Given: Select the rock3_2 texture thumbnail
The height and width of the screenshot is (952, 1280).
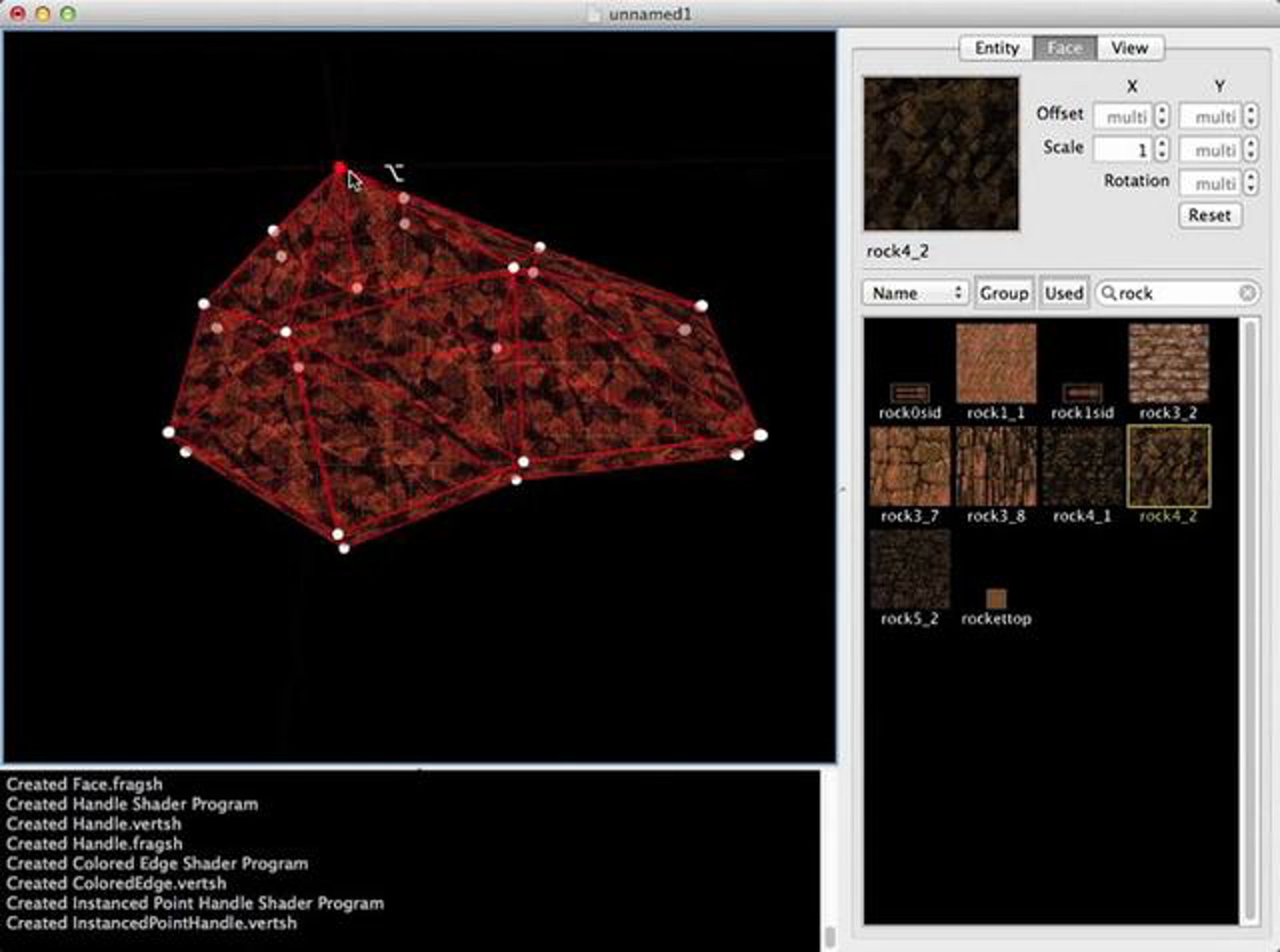Looking at the screenshot, I should point(1168,363).
